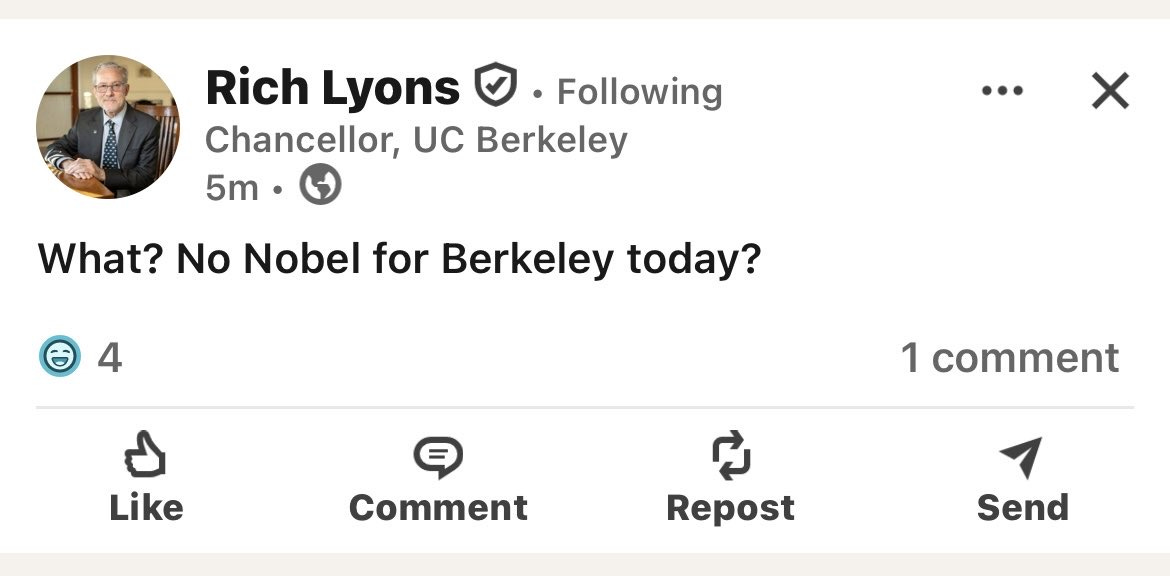Screen dimensions: 1170x576
Task: Show the 1 comment thread
Action: pyautogui.click(x=1009, y=358)
